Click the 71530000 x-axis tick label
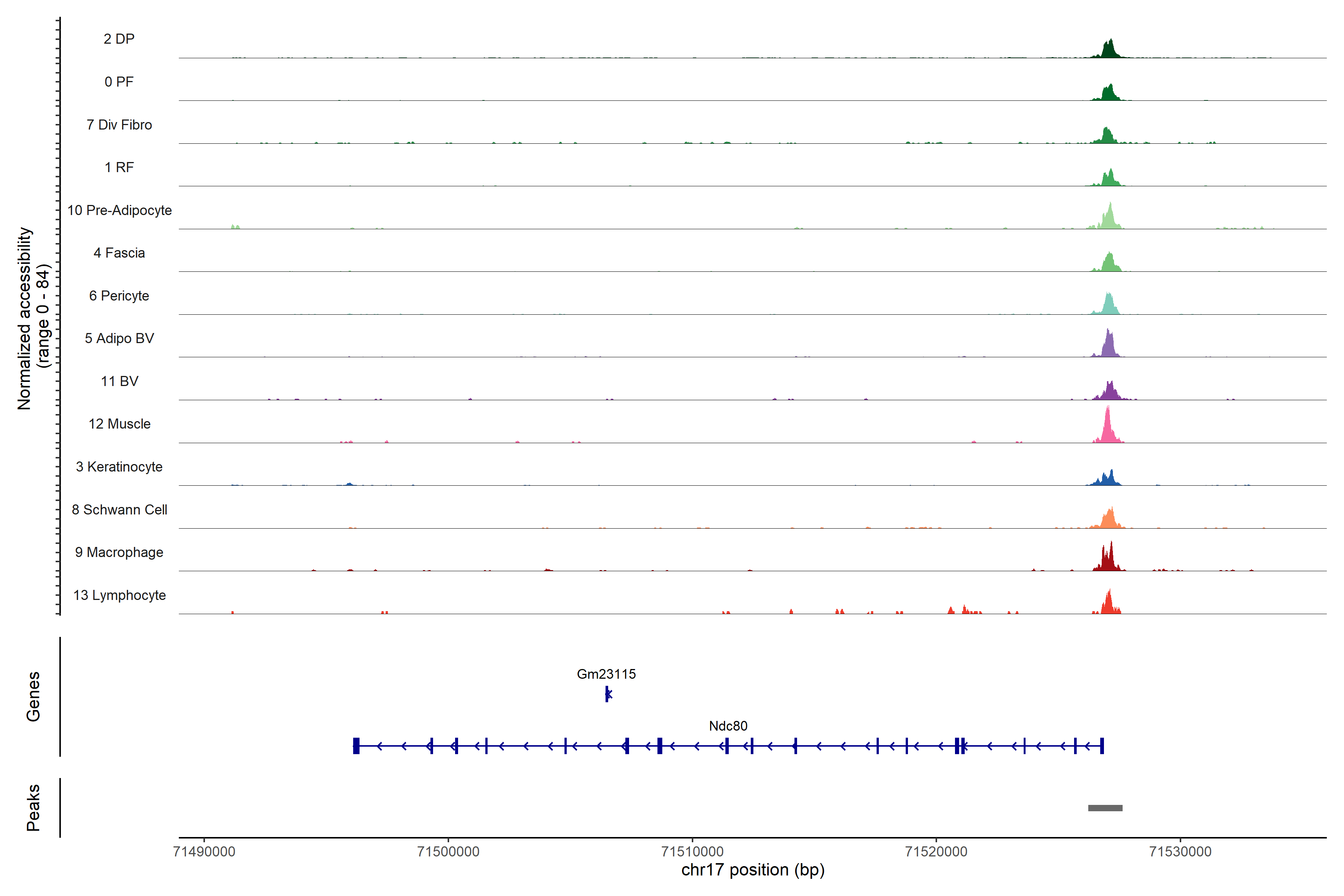The height and width of the screenshot is (896, 1344). pos(1180,852)
